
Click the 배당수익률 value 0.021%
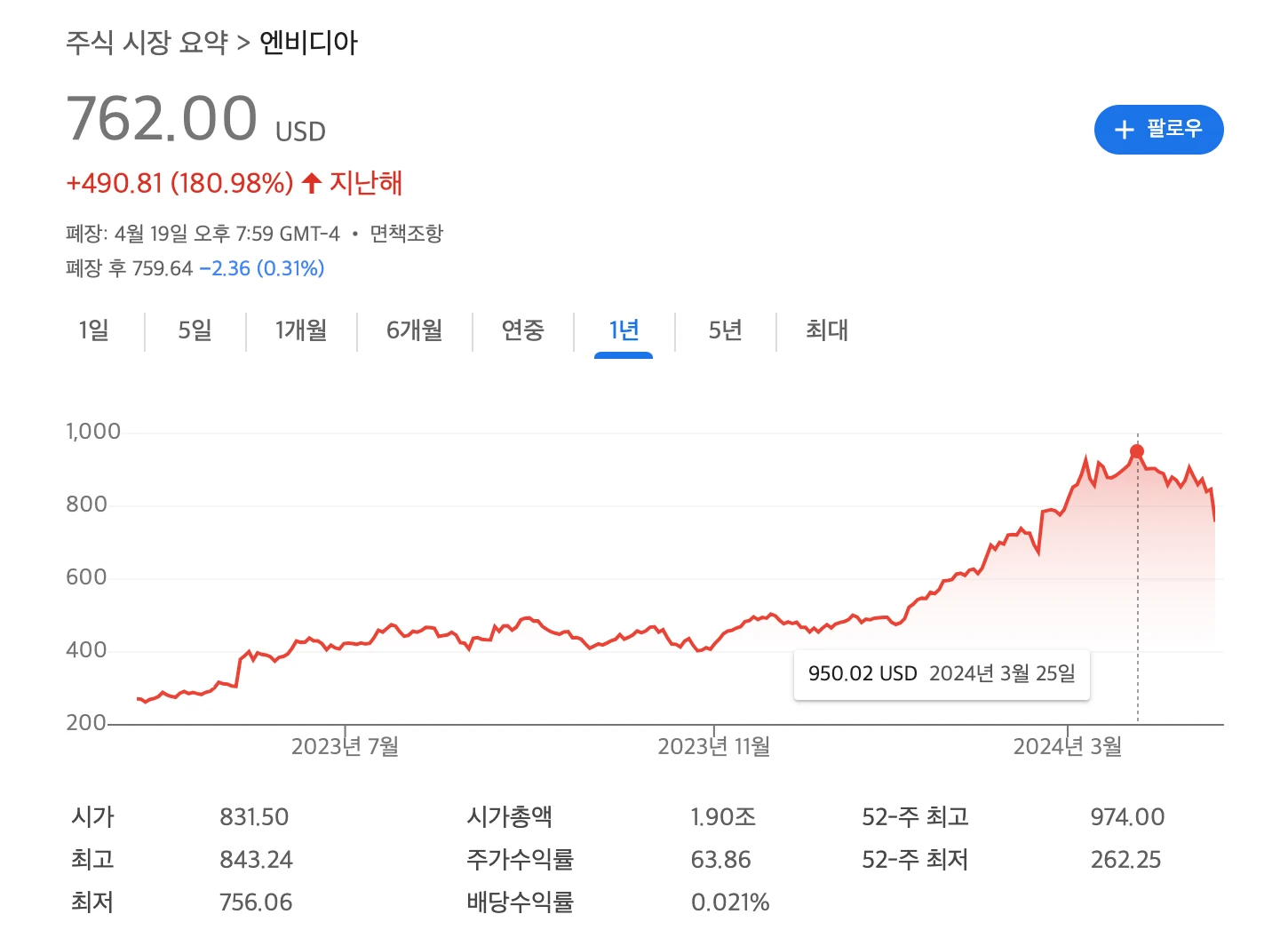(x=730, y=902)
